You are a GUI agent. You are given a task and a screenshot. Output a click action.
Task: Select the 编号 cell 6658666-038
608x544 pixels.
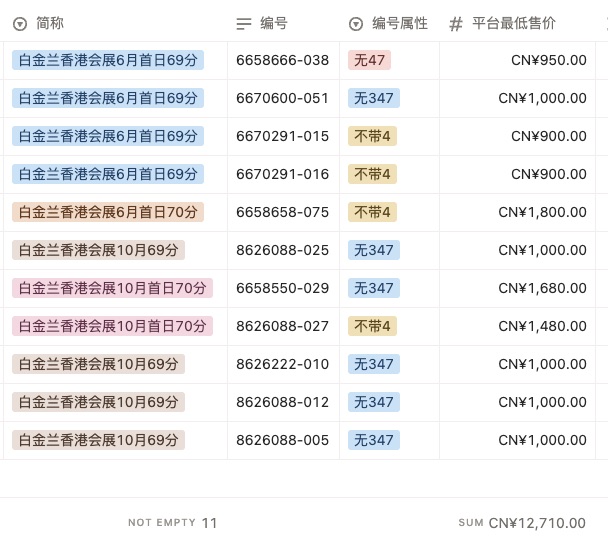click(x=282, y=60)
